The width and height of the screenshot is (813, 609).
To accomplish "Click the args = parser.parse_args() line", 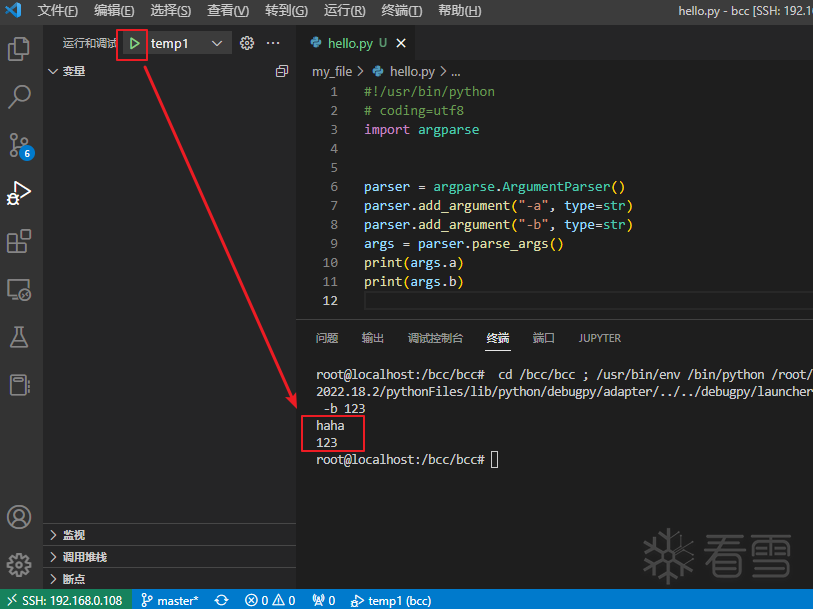I will (x=464, y=244).
